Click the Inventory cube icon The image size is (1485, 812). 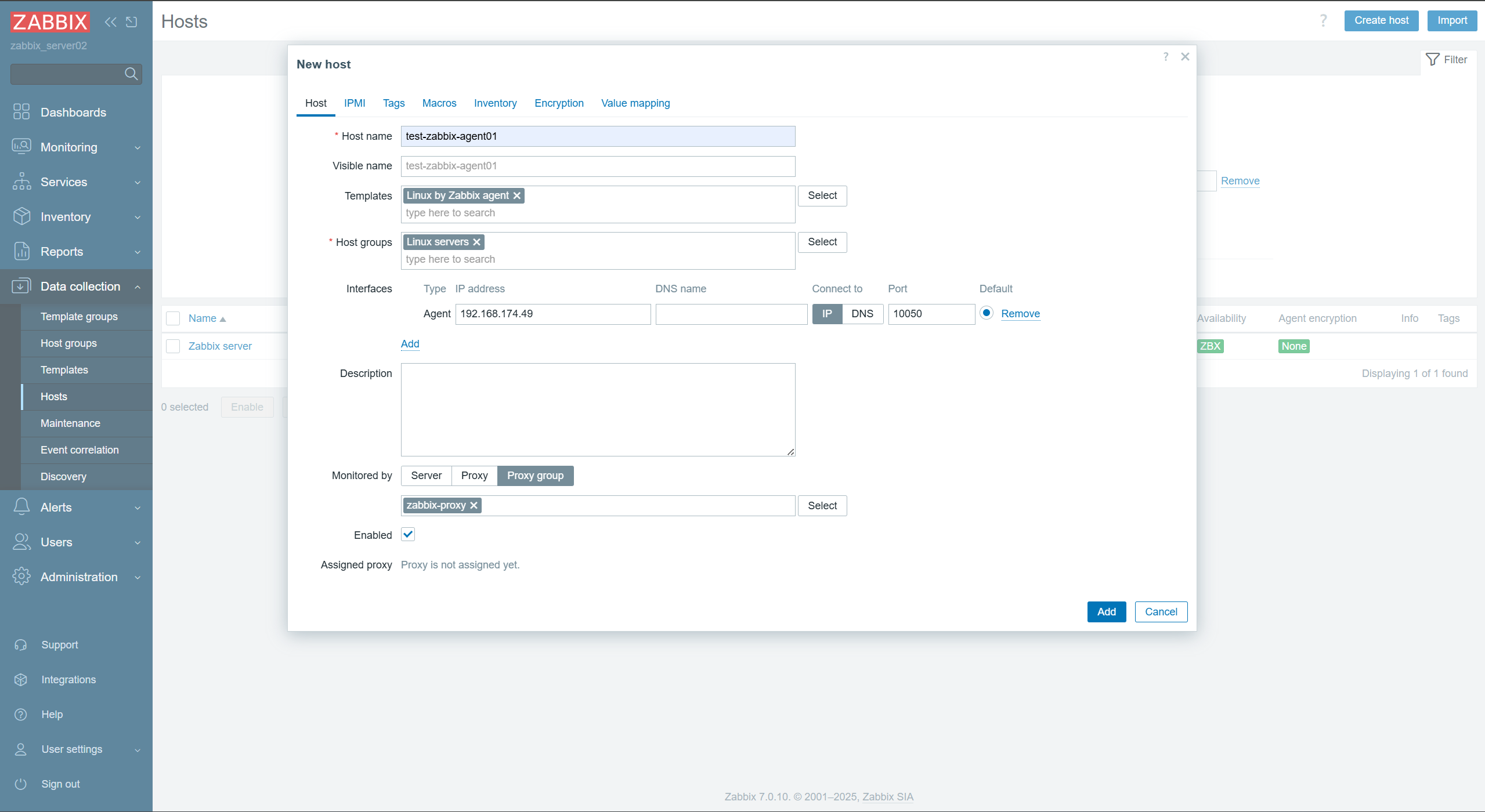click(21, 216)
